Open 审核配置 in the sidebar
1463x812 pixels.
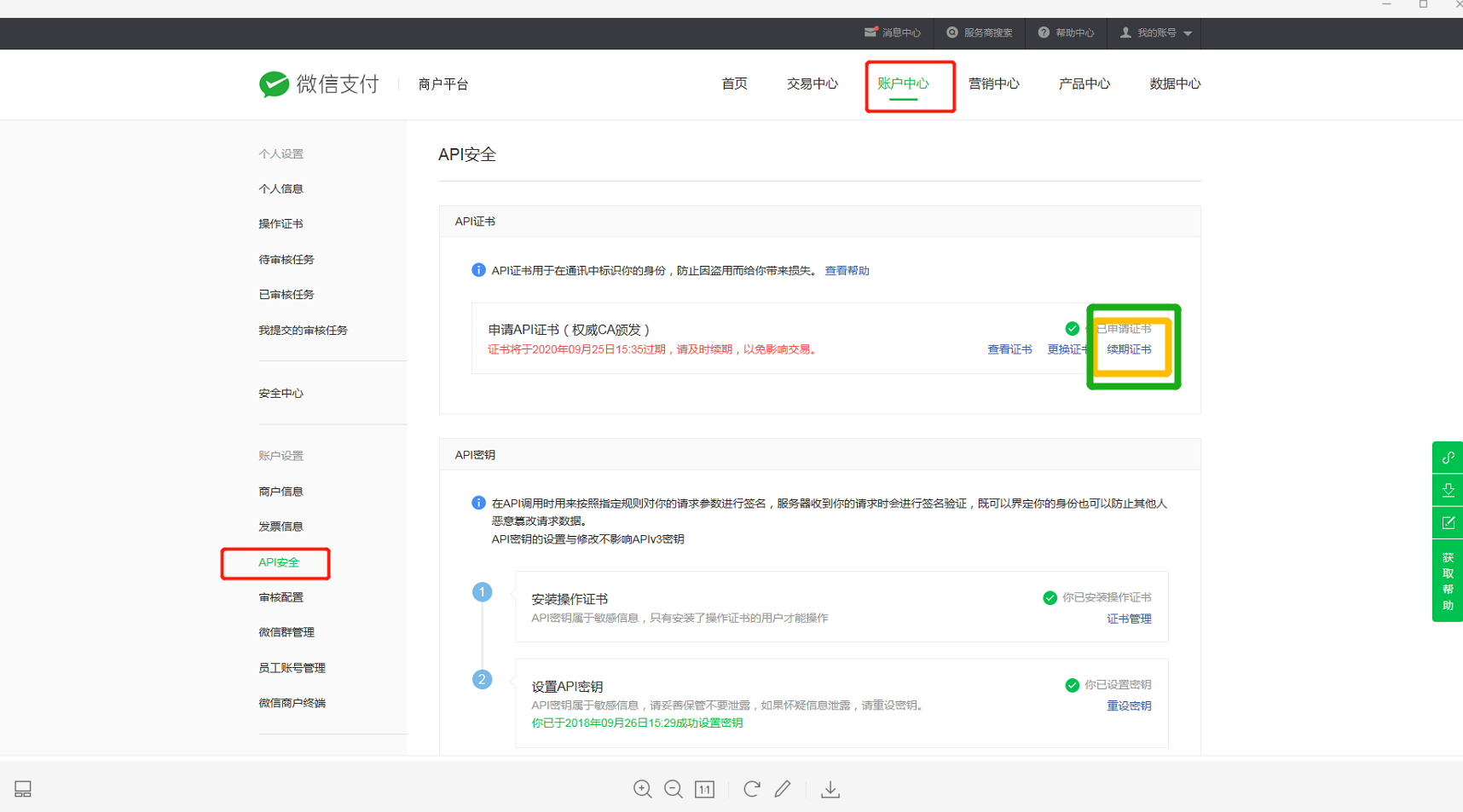click(x=280, y=597)
